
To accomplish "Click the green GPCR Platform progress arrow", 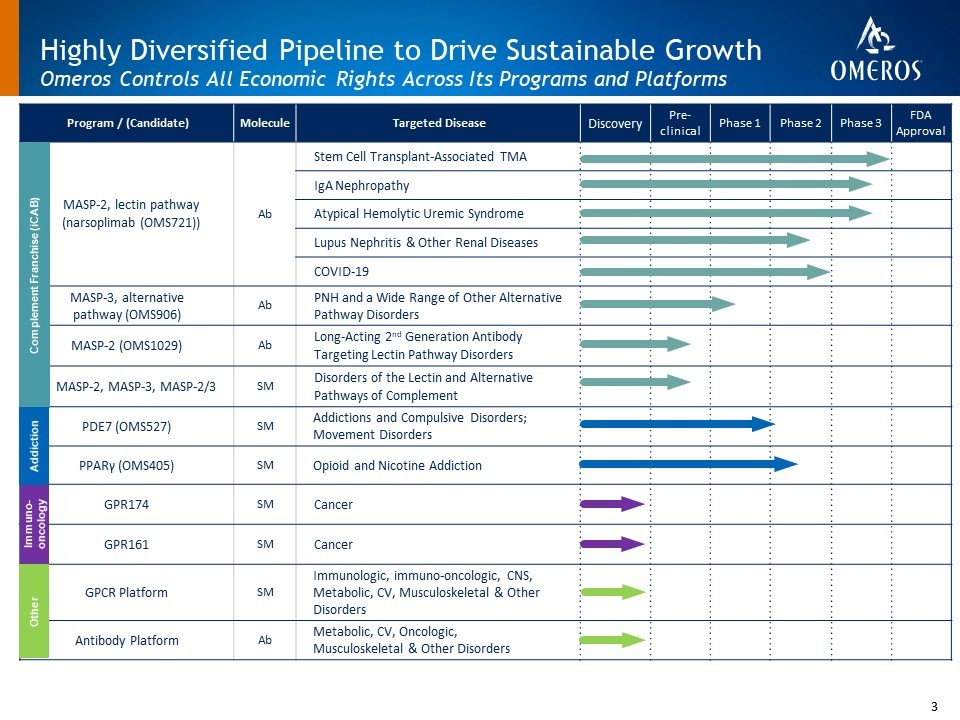I will pos(613,592).
